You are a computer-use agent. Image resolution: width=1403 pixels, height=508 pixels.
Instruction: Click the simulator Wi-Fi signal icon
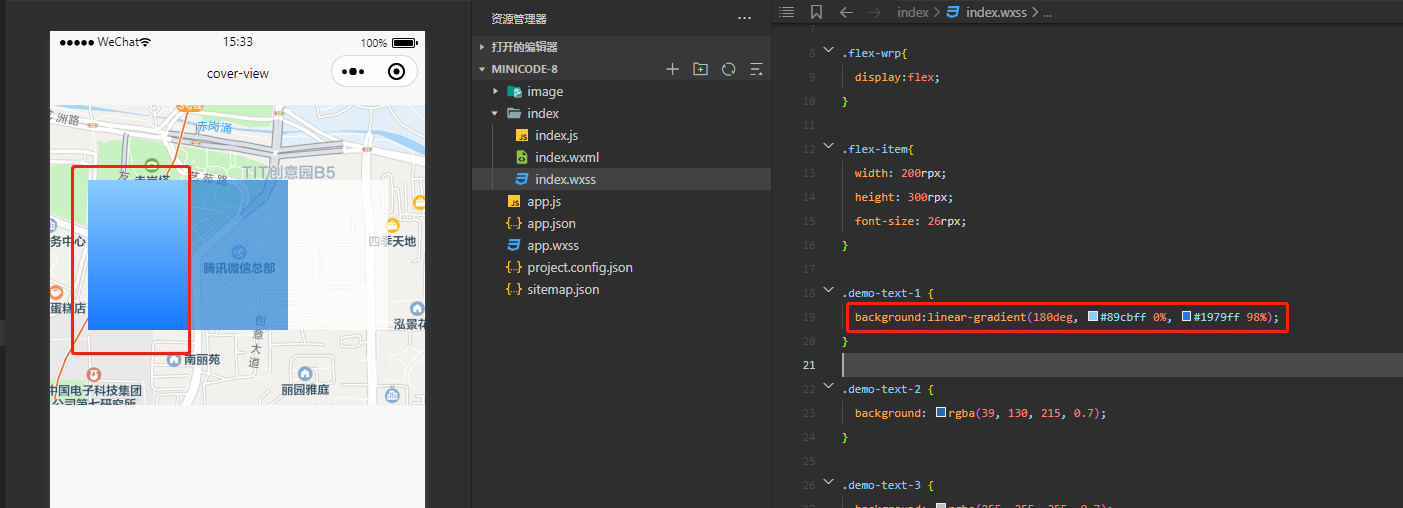[x=145, y=42]
